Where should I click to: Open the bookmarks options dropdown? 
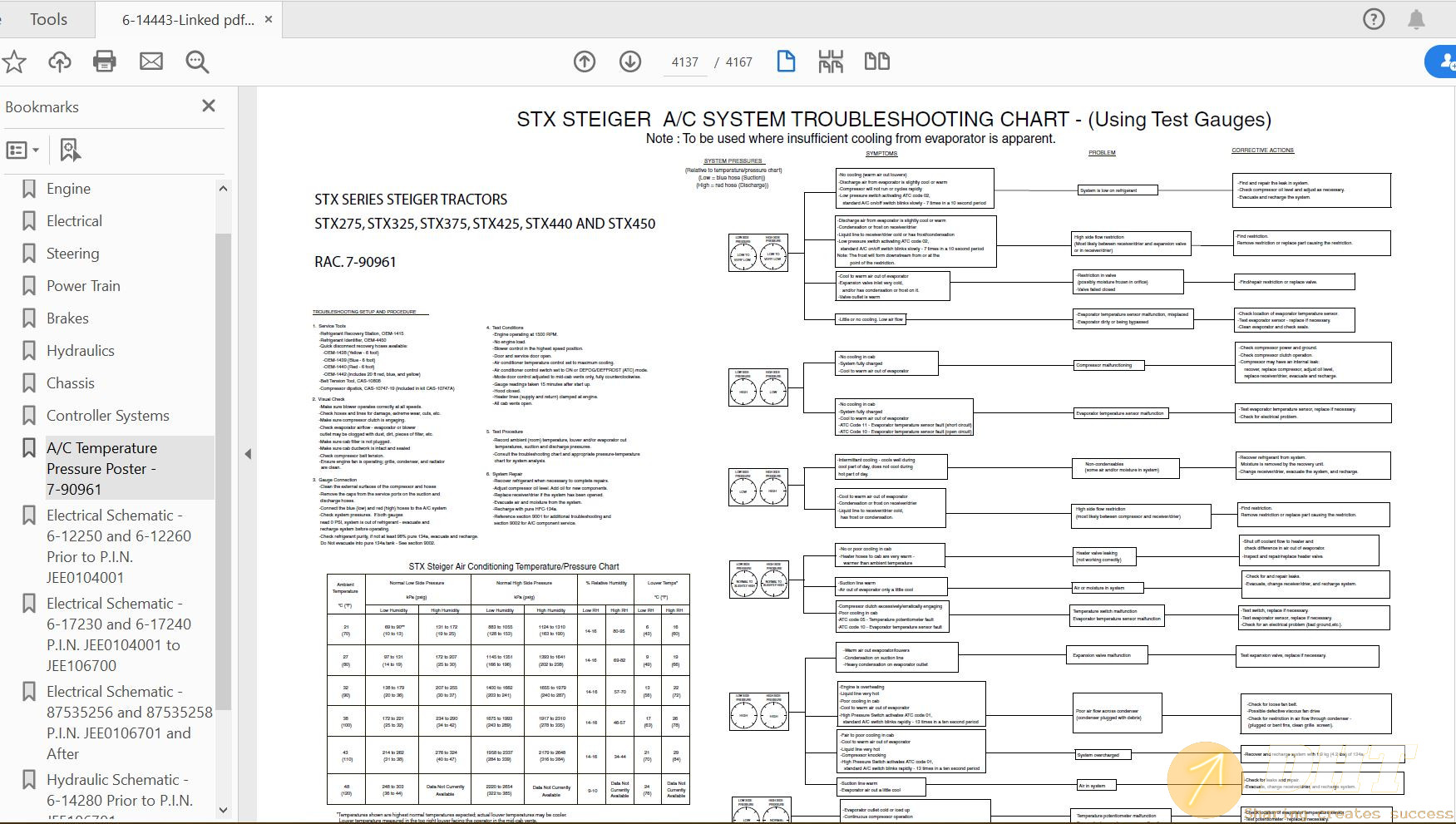(22, 150)
